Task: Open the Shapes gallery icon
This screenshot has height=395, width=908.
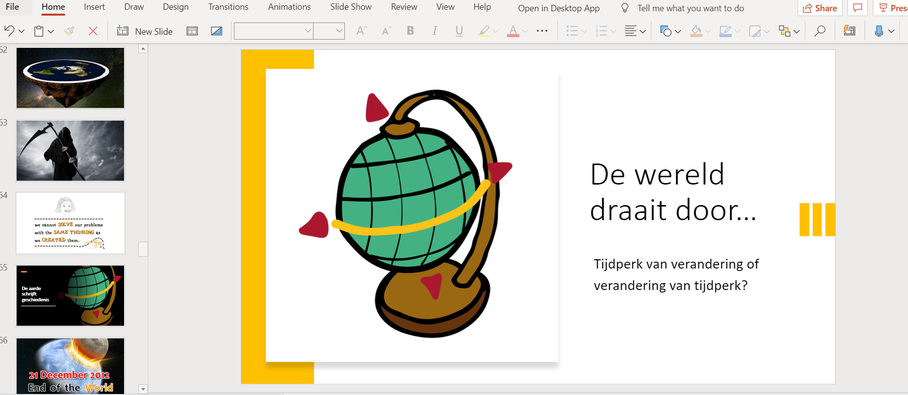Action: tap(666, 31)
